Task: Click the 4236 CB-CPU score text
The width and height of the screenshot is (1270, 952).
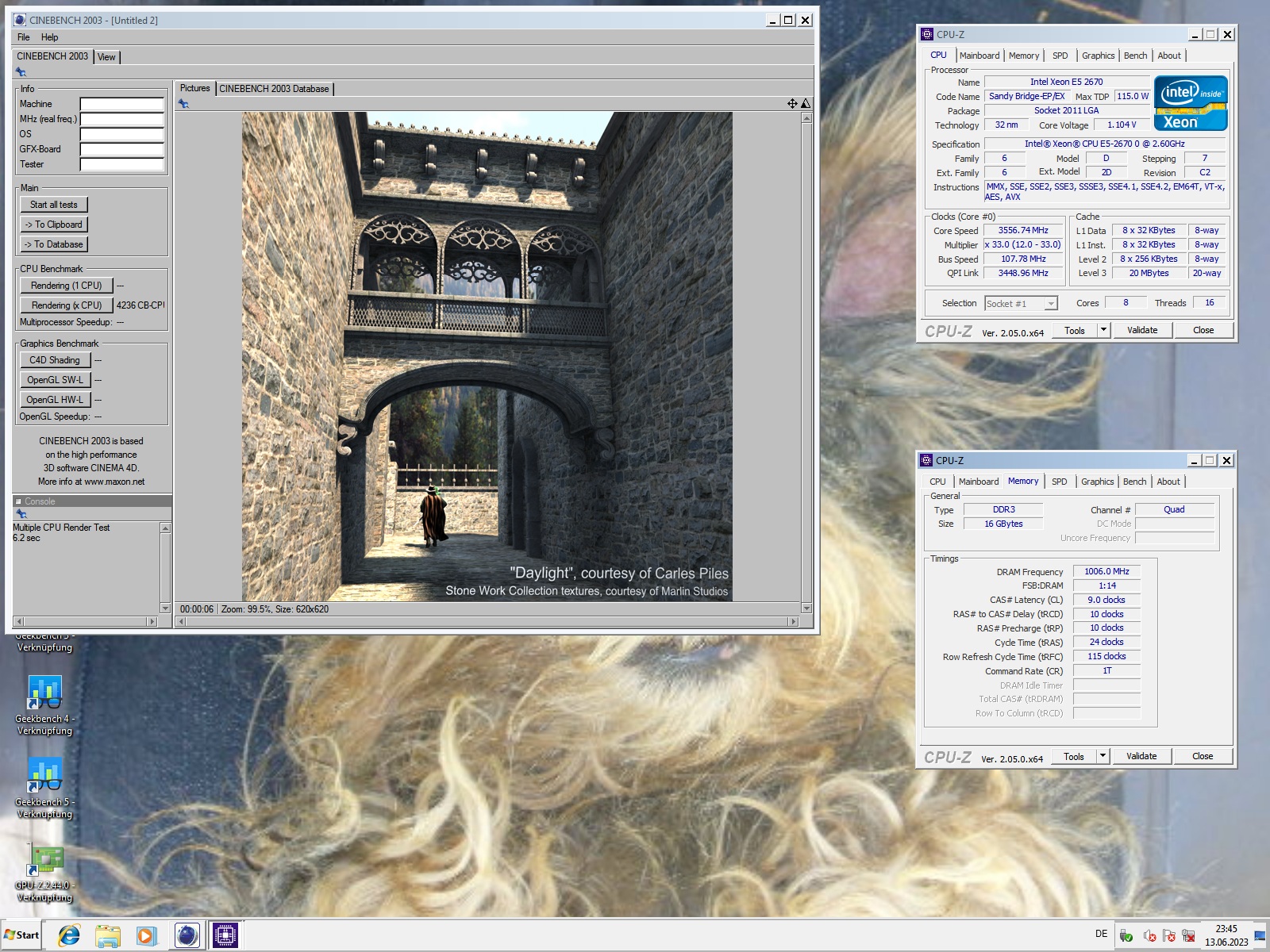Action: pyautogui.click(x=140, y=305)
